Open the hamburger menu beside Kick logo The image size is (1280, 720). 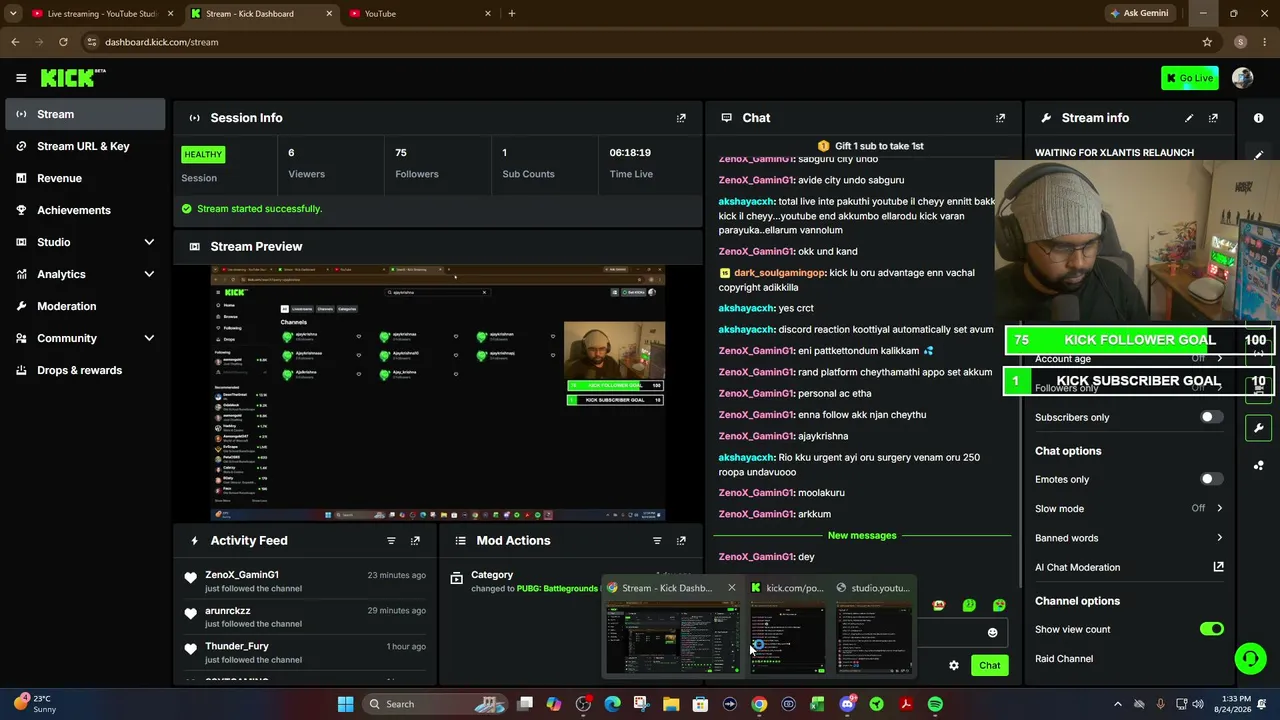point(21,78)
